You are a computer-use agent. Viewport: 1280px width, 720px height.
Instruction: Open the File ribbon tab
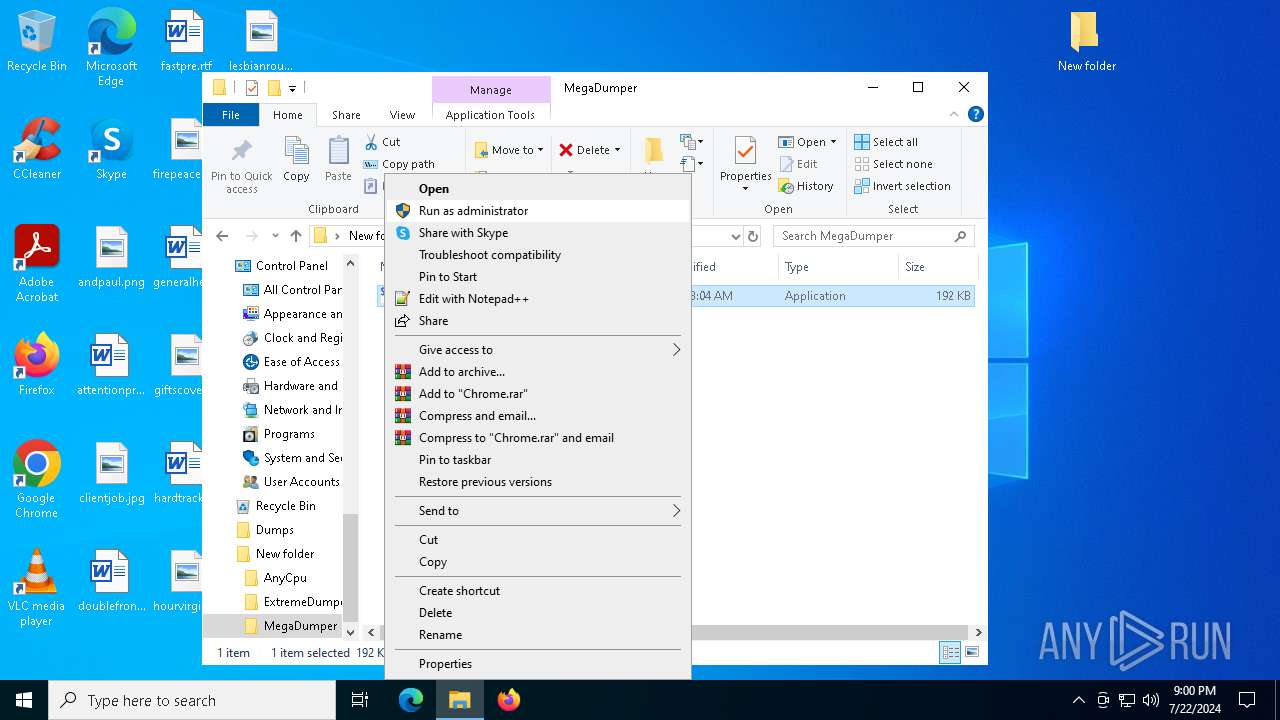(231, 115)
